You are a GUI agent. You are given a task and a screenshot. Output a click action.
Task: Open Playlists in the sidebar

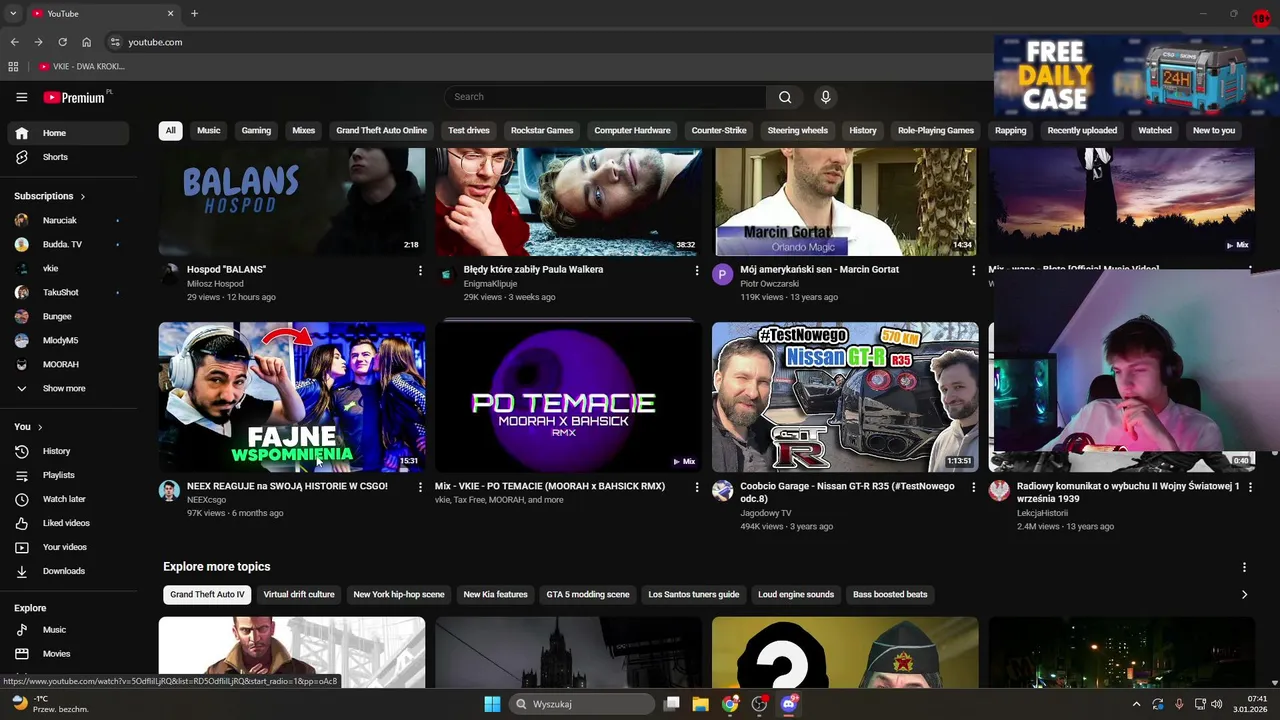point(68,475)
